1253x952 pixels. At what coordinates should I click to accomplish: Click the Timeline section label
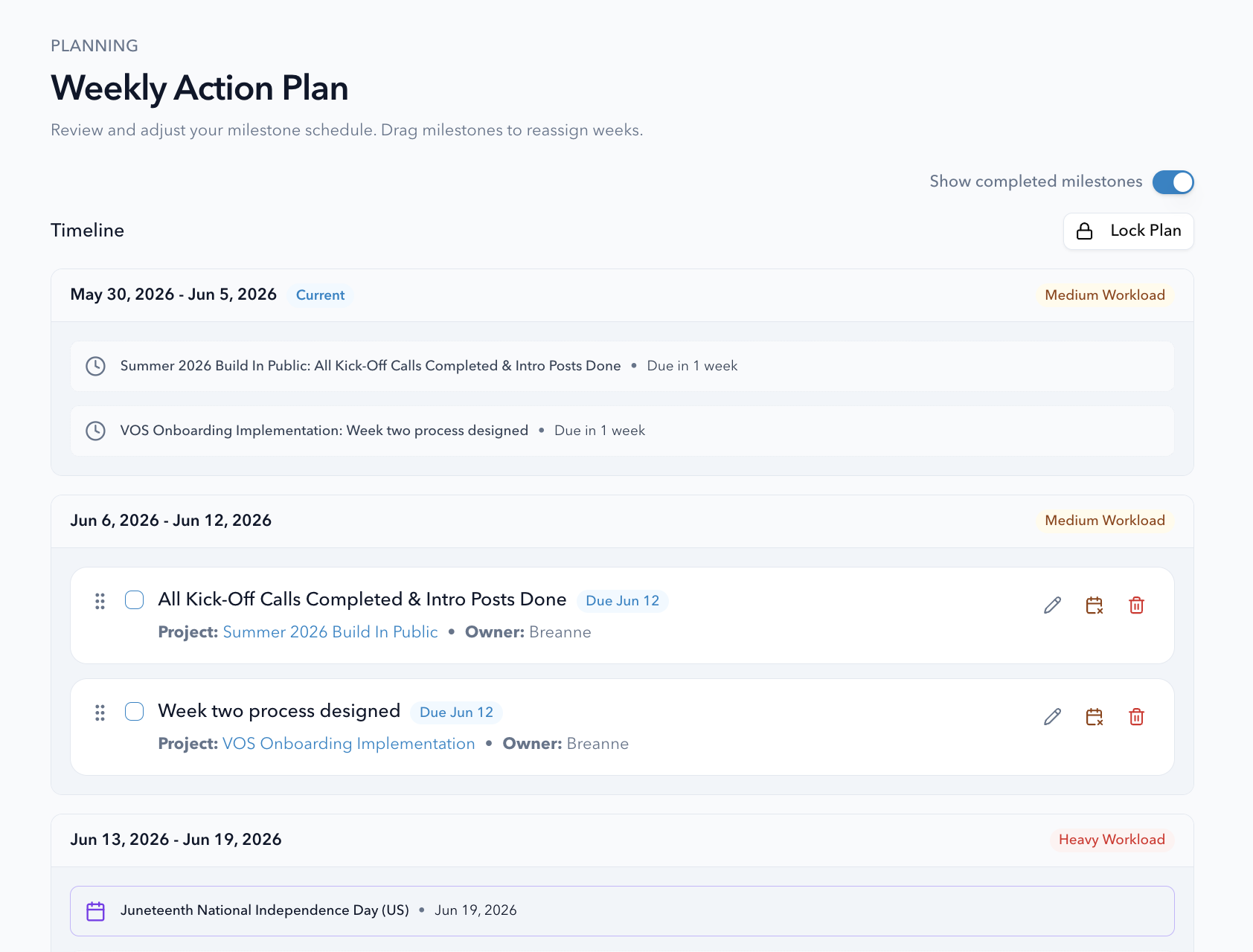(x=88, y=231)
